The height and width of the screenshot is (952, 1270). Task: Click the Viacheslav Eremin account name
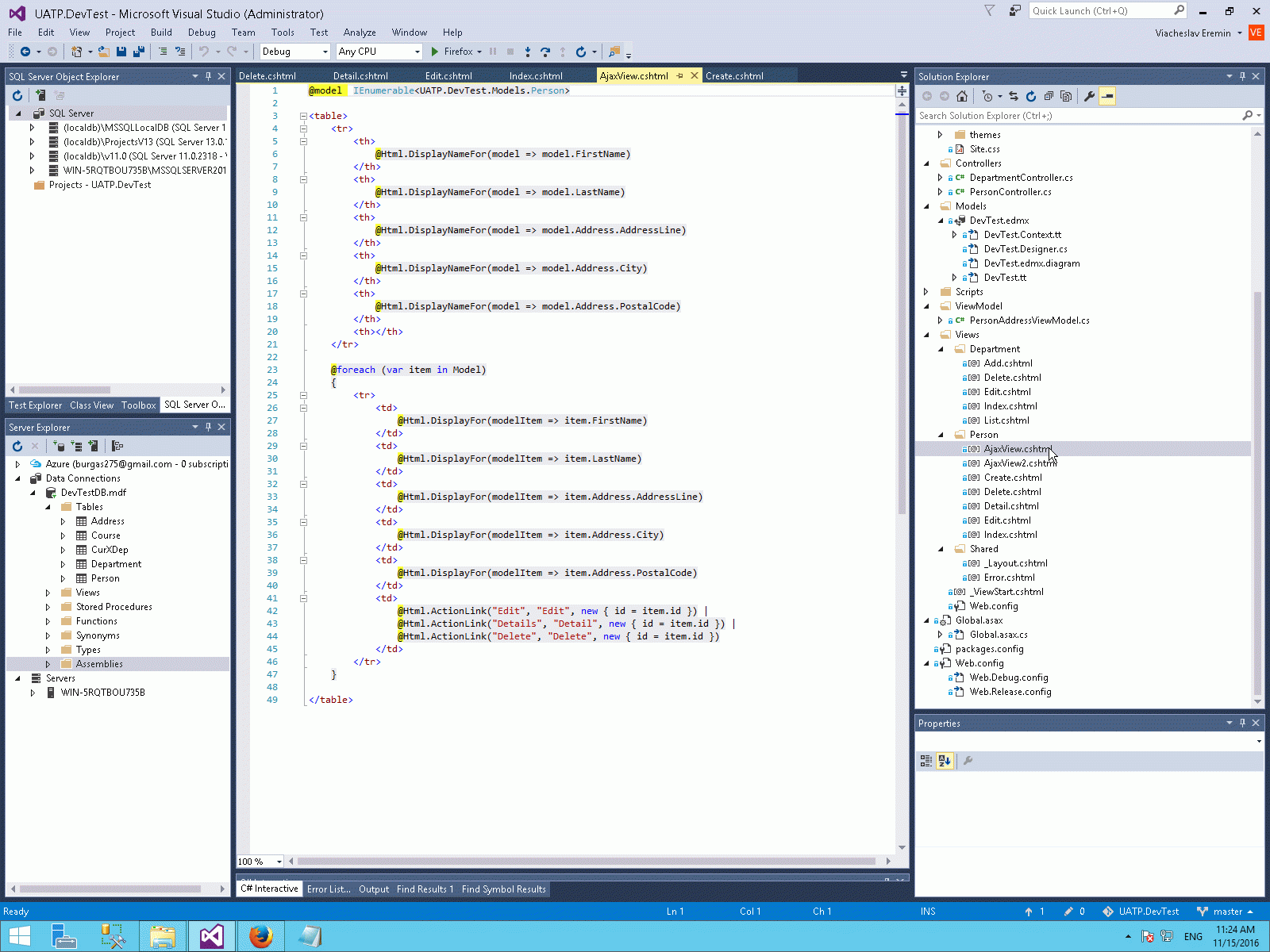tap(1193, 33)
